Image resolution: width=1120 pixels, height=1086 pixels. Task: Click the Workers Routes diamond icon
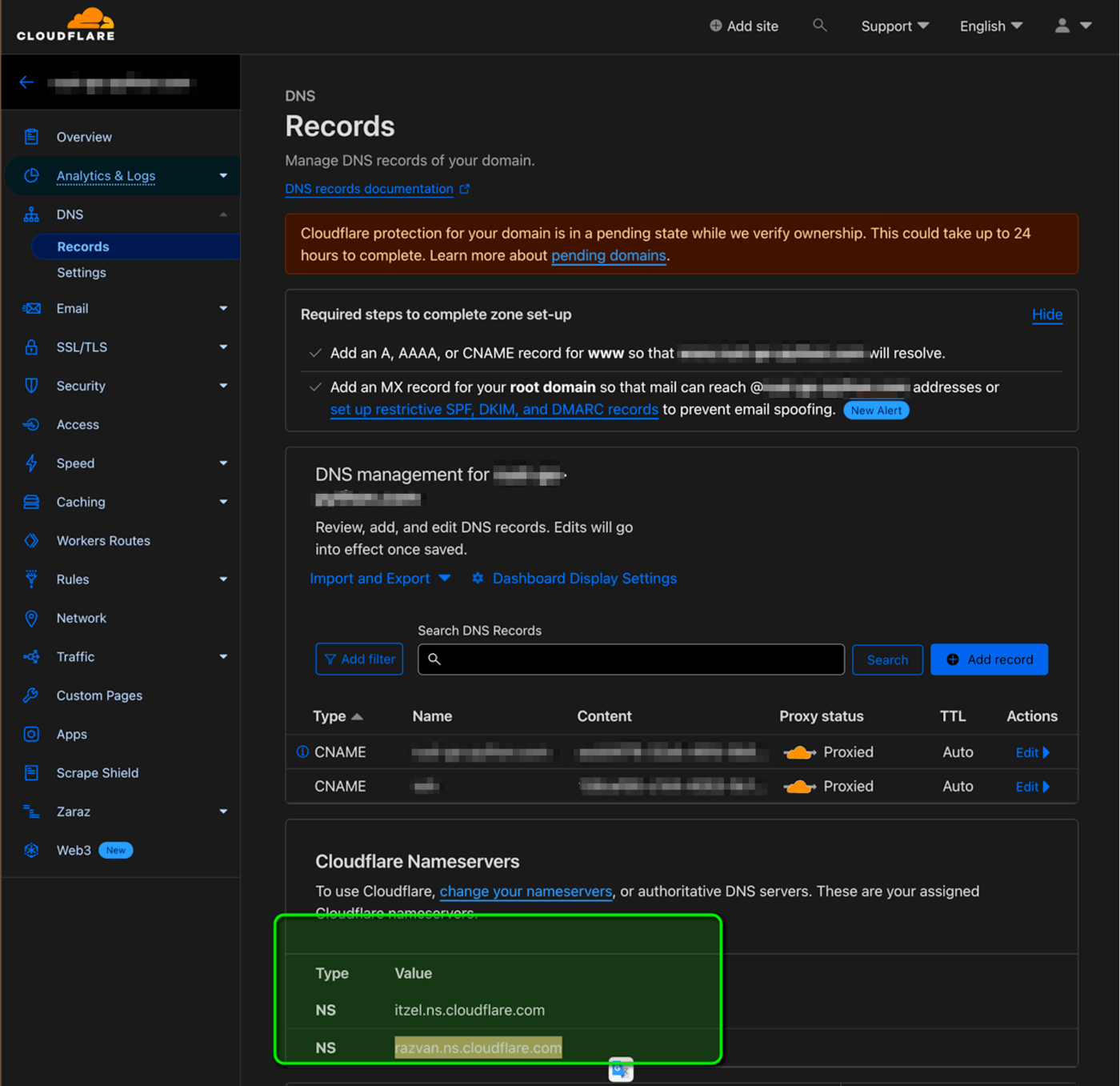(31, 540)
